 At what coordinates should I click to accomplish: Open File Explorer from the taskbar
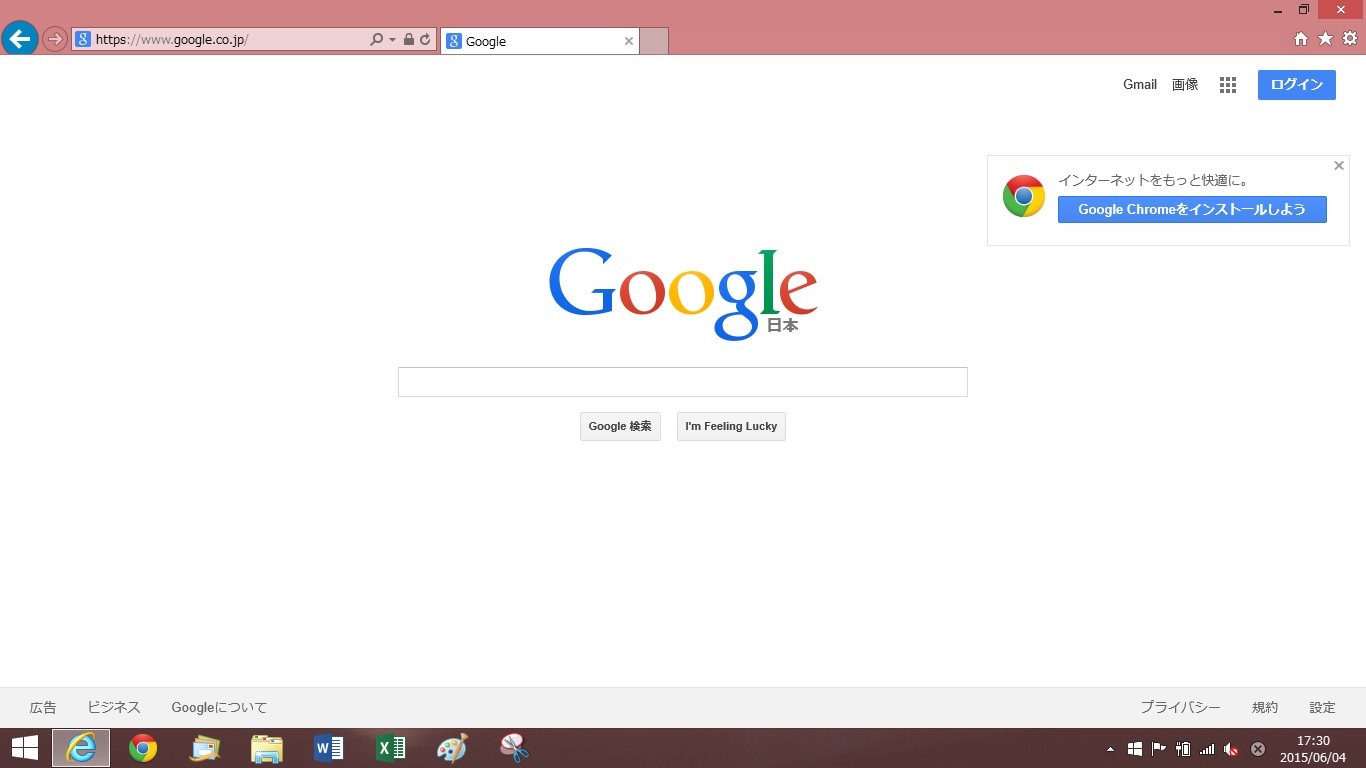(267, 748)
